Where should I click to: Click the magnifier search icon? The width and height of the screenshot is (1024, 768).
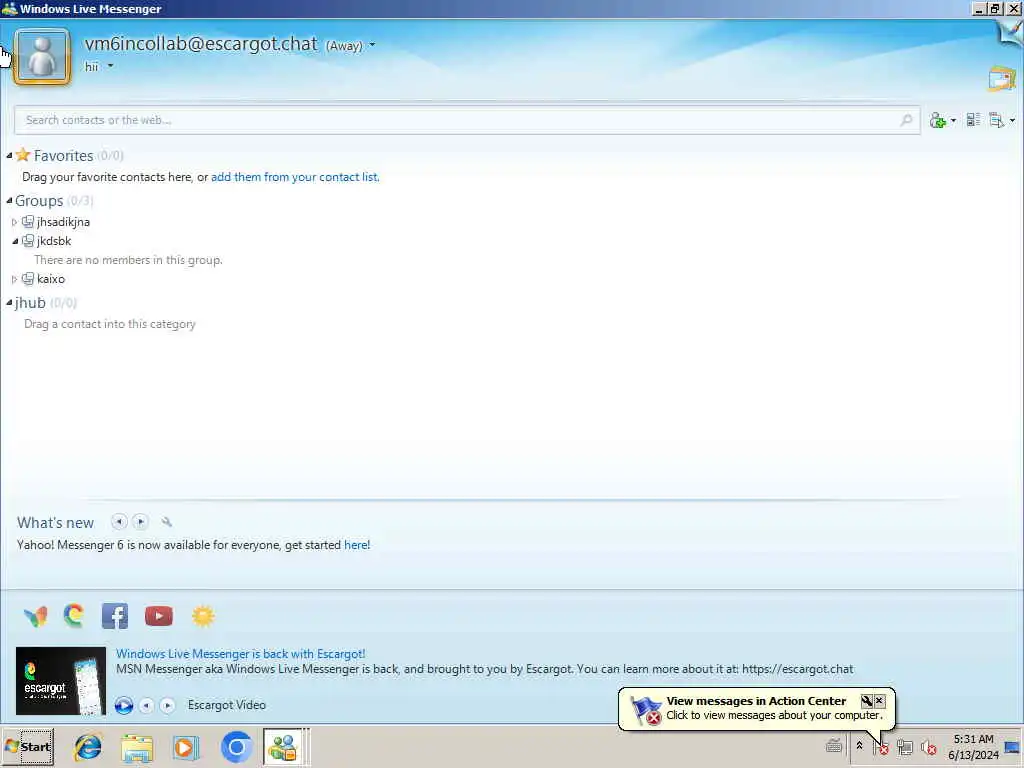tap(906, 120)
